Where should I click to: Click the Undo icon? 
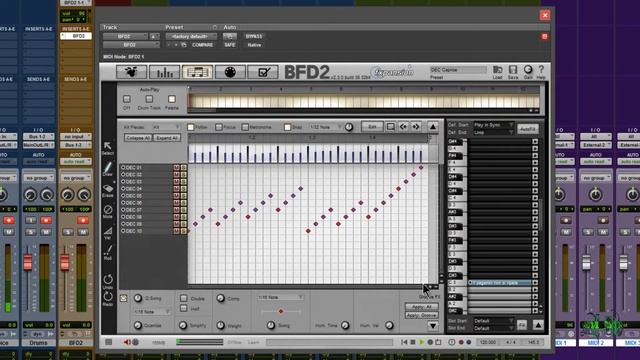(108, 280)
